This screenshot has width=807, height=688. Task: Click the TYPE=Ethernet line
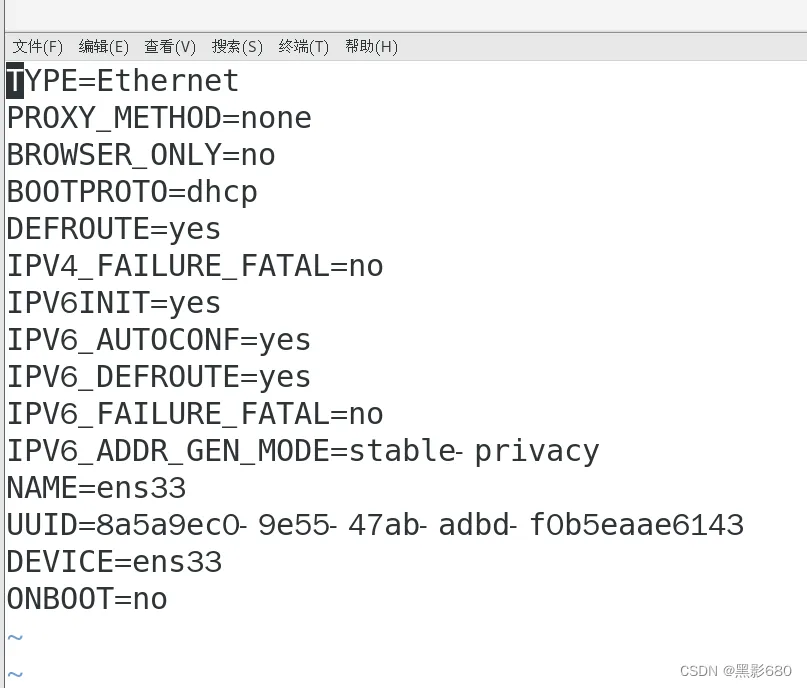(122, 81)
